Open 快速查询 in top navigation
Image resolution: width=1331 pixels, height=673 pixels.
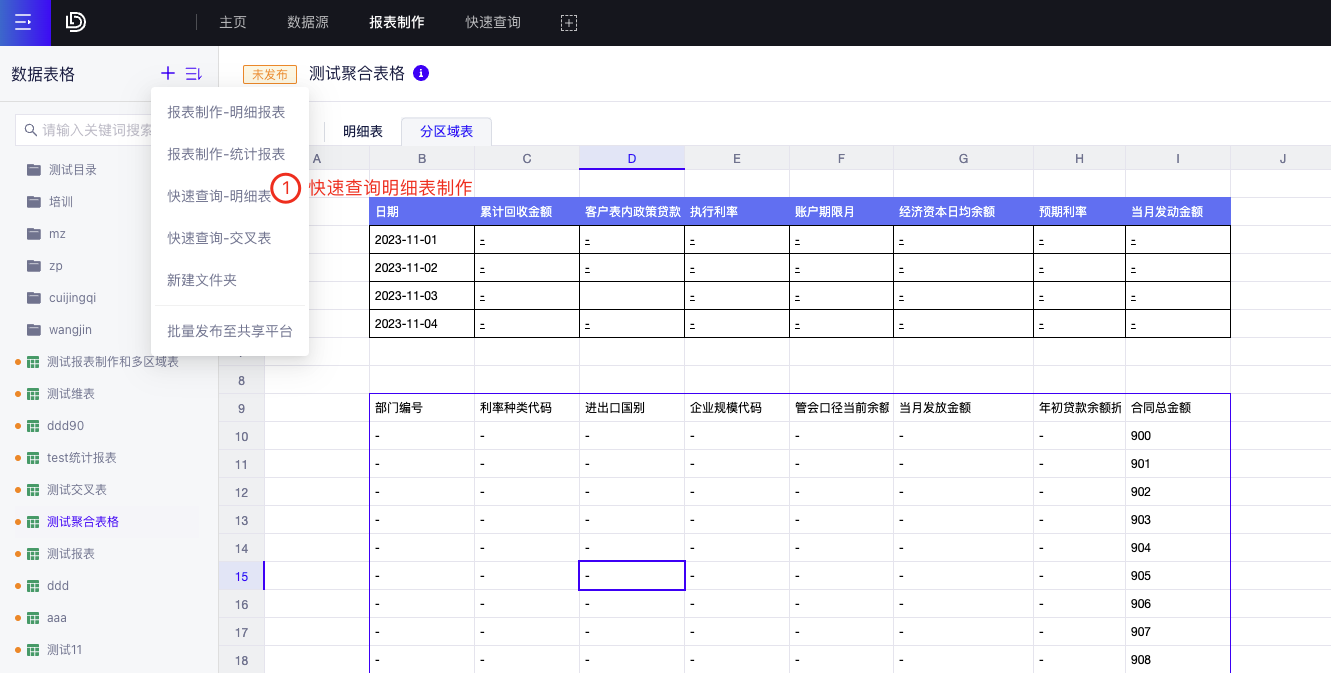point(493,22)
